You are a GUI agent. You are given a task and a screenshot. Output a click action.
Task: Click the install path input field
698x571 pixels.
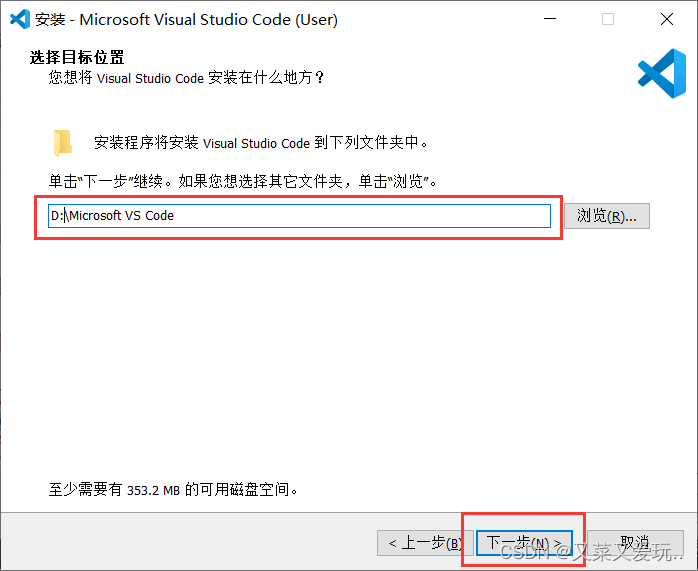click(x=299, y=216)
